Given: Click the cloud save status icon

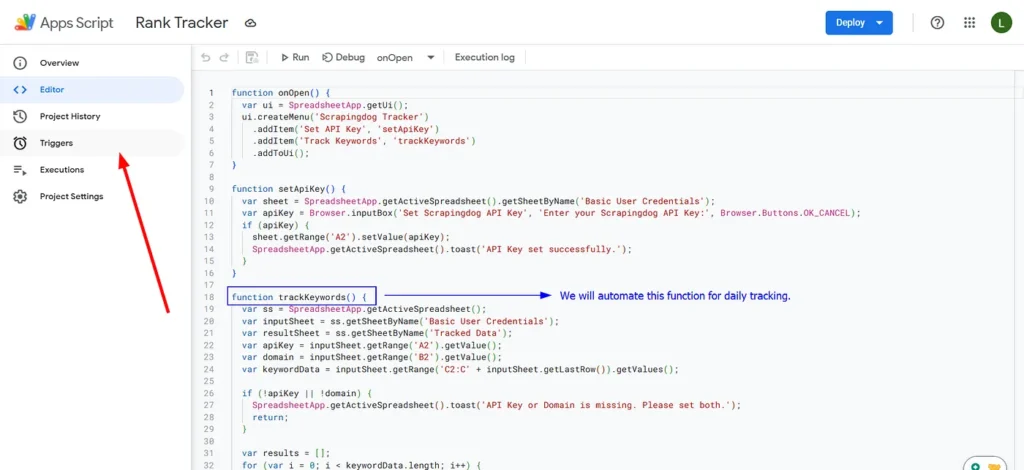Looking at the screenshot, I should pyautogui.click(x=250, y=24).
